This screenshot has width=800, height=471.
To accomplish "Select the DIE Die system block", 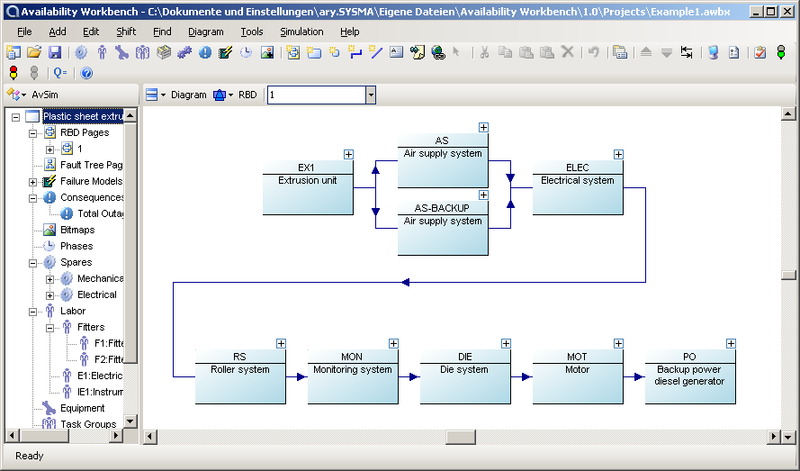I will point(465,377).
